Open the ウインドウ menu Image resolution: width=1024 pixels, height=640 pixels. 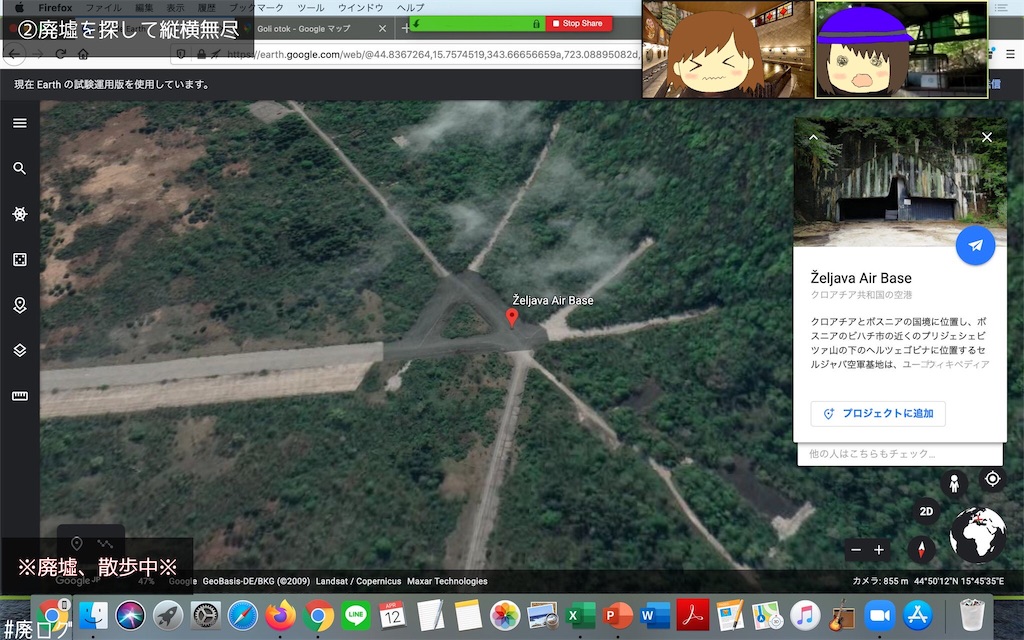coord(360,8)
